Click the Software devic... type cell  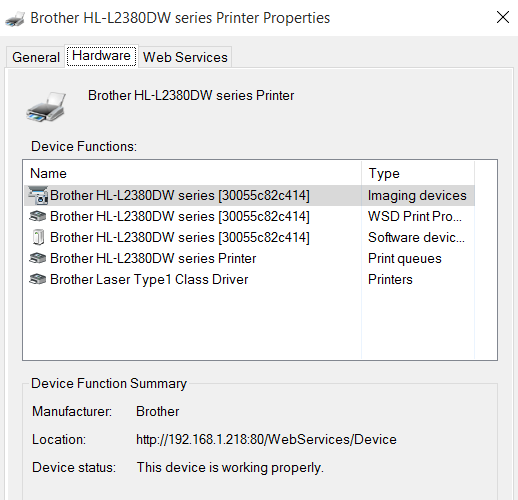tap(416, 237)
